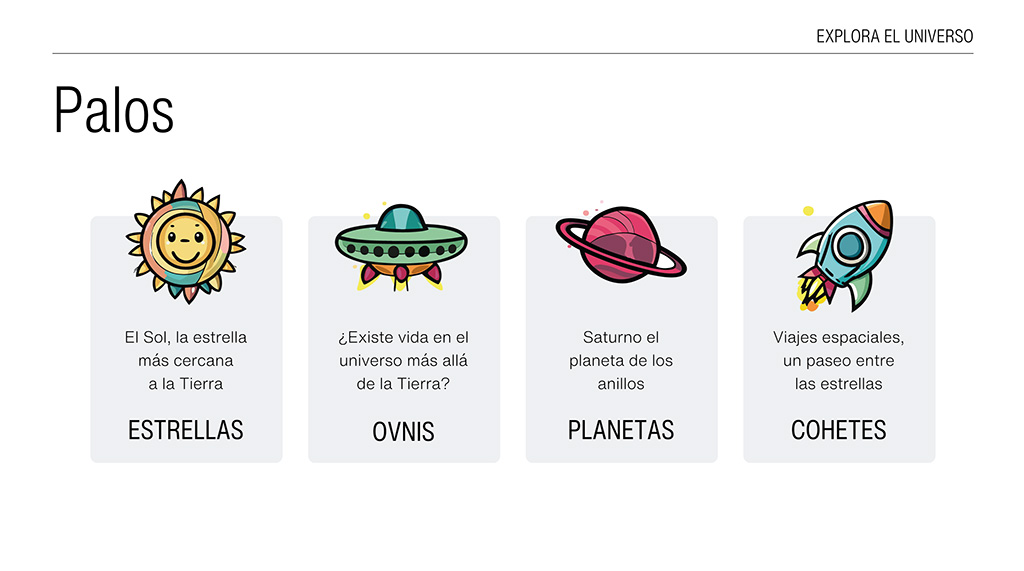Select the 'El Sol, la estrella' description
The image size is (1024, 571).
pos(186,360)
